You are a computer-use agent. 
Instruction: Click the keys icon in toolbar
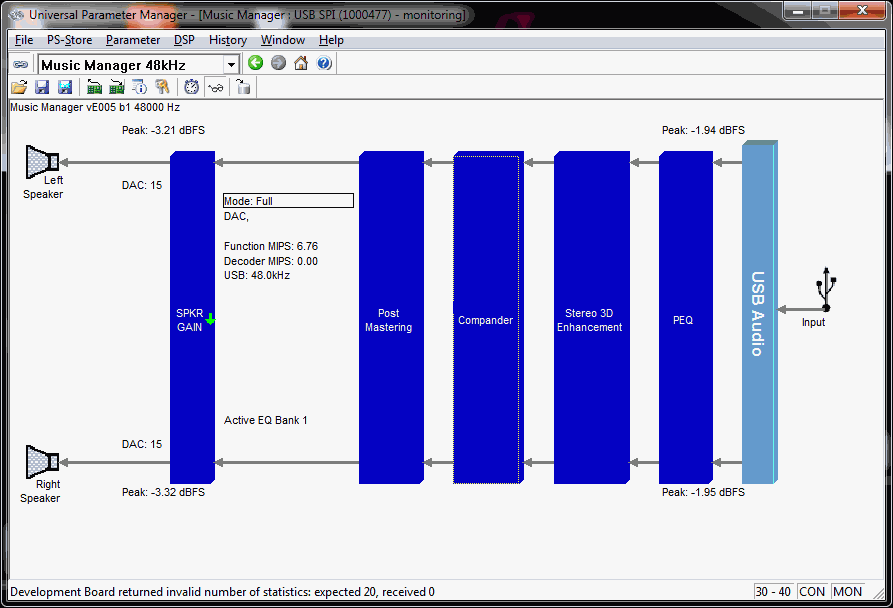pos(162,88)
